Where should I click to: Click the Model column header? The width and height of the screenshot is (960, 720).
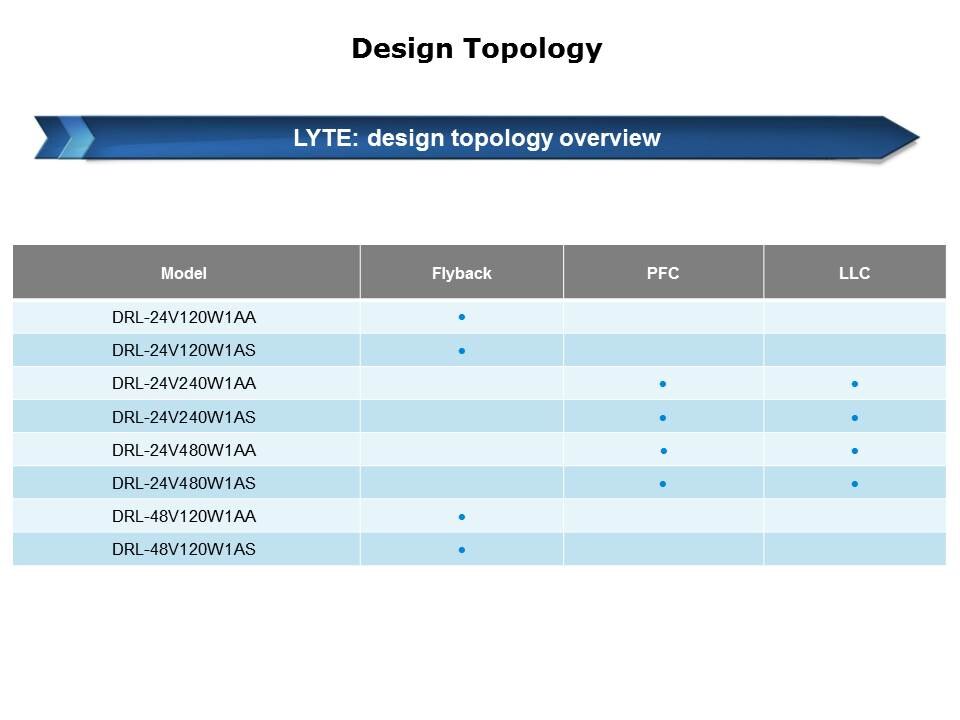(184, 273)
